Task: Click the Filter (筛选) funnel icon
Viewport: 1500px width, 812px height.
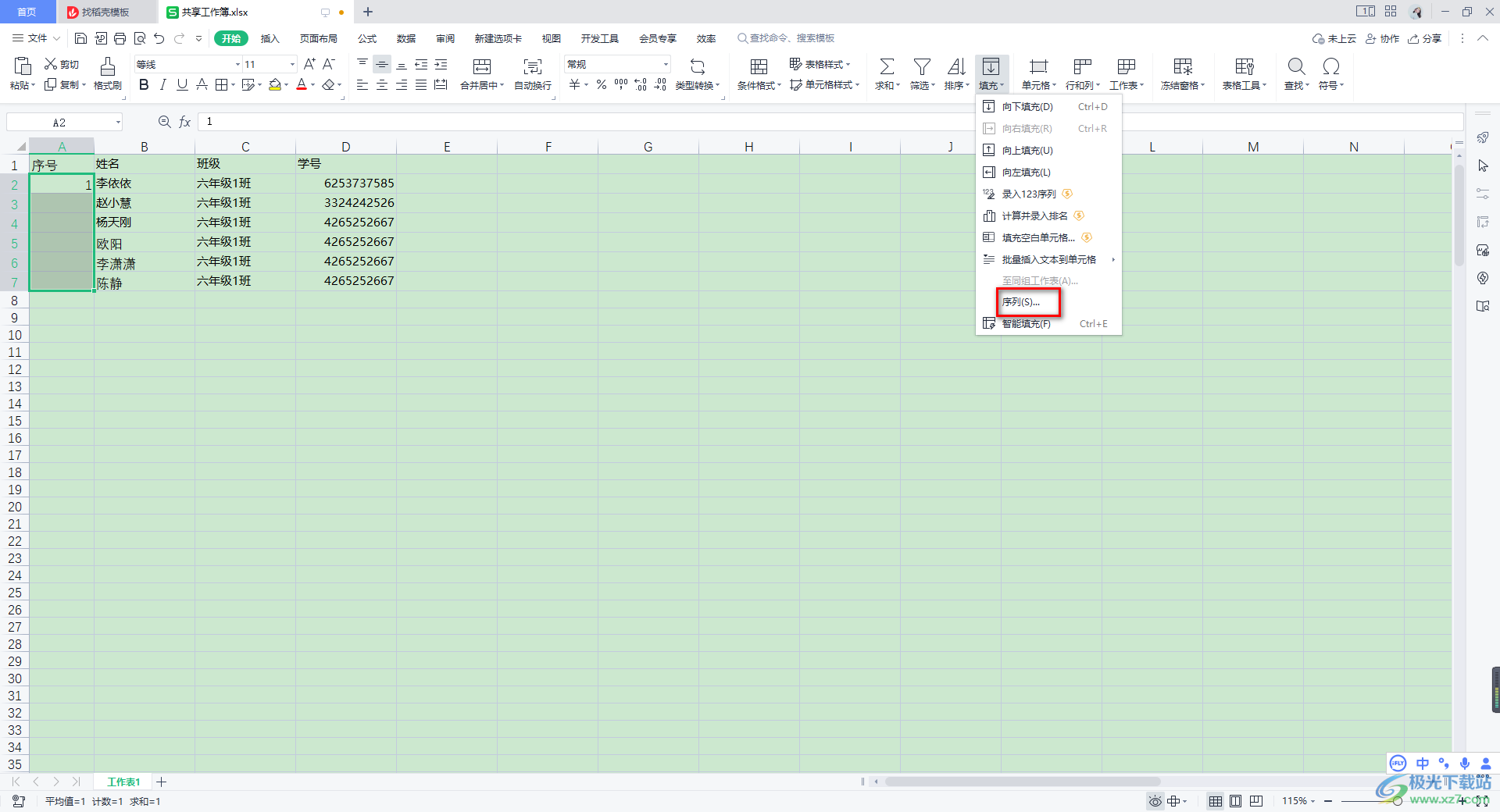Action: tap(922, 66)
